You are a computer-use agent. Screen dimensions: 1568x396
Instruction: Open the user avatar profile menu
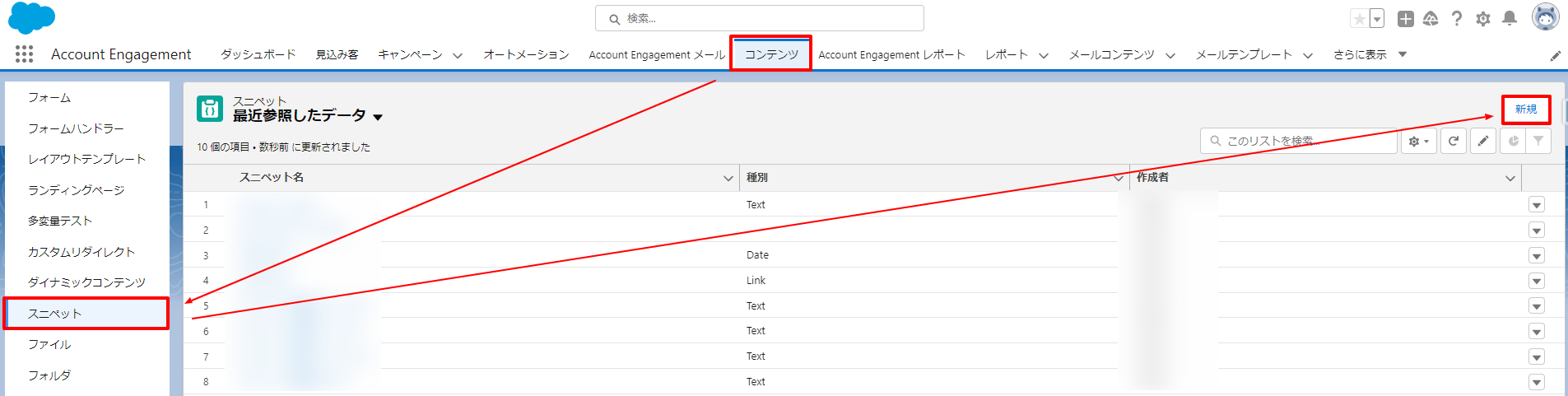click(1545, 16)
